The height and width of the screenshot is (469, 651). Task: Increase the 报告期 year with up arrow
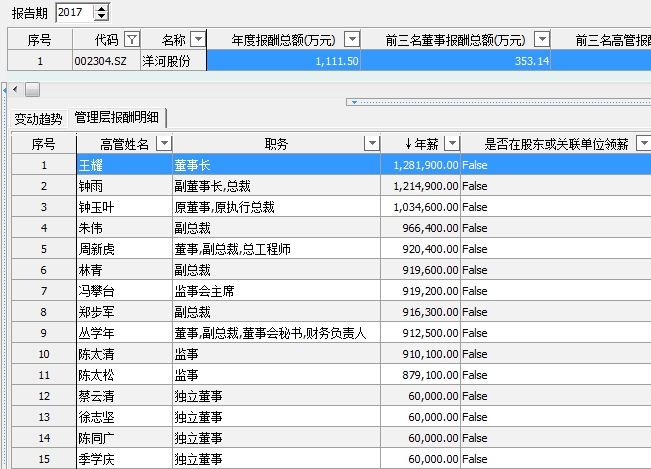101,8
